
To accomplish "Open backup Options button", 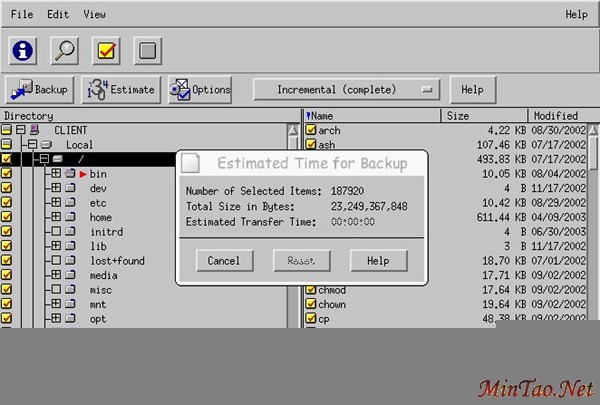I will click(x=200, y=90).
